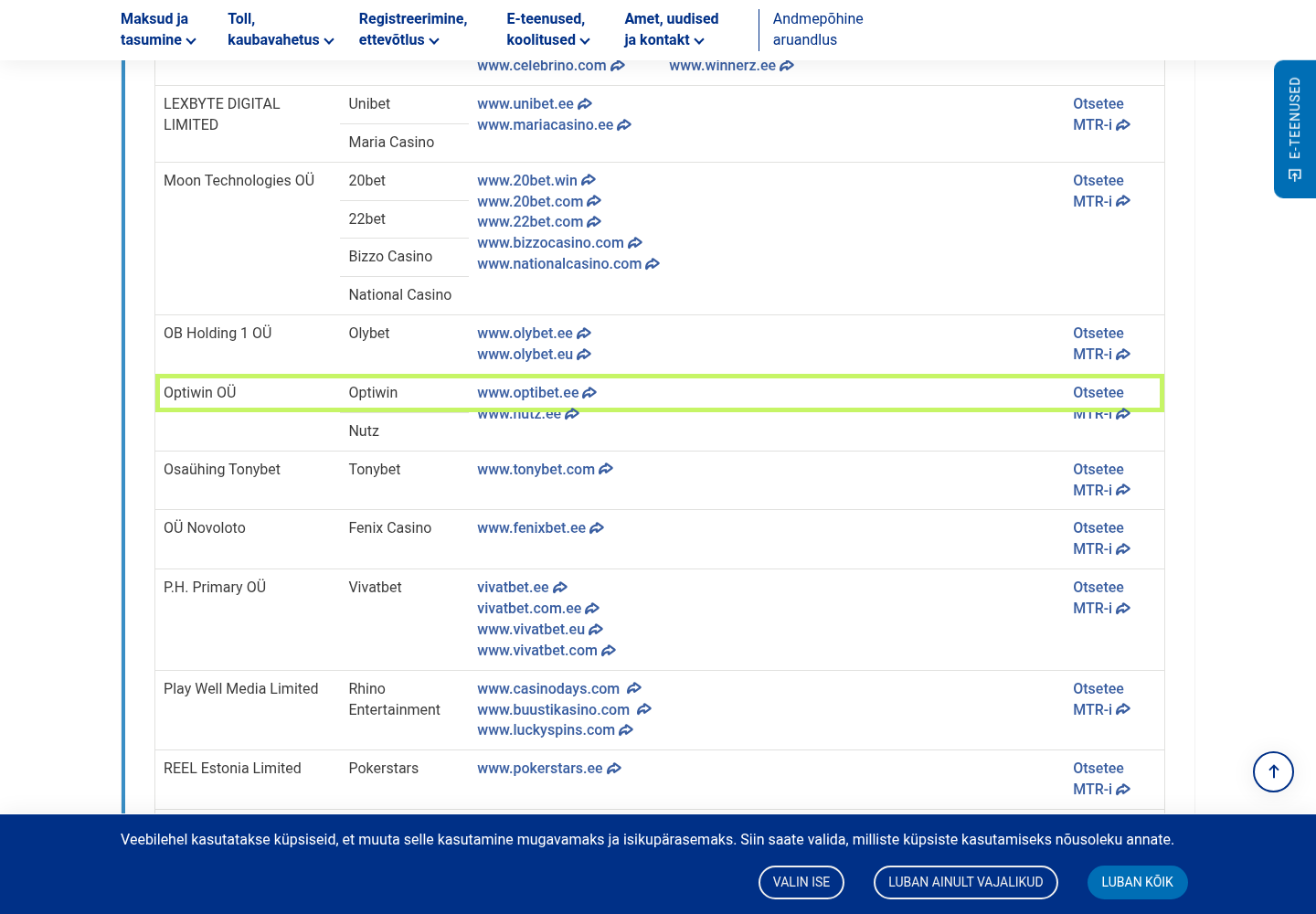
Task: Open www.olybet.eu link
Action: click(534, 355)
